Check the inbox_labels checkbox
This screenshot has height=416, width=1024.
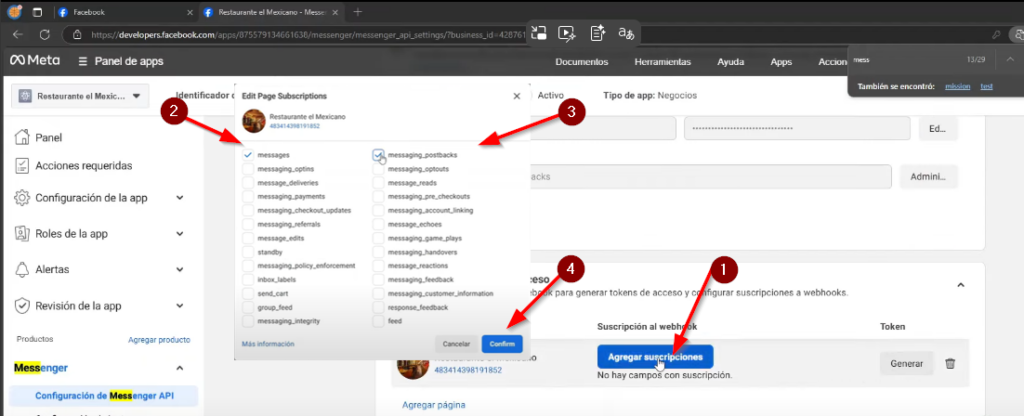248,280
